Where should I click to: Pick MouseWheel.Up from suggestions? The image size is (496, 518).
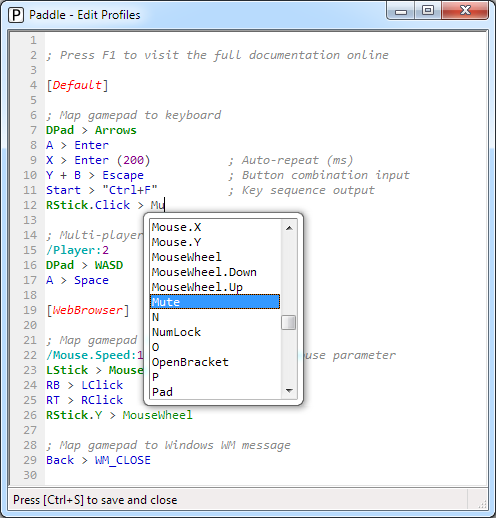(215, 287)
